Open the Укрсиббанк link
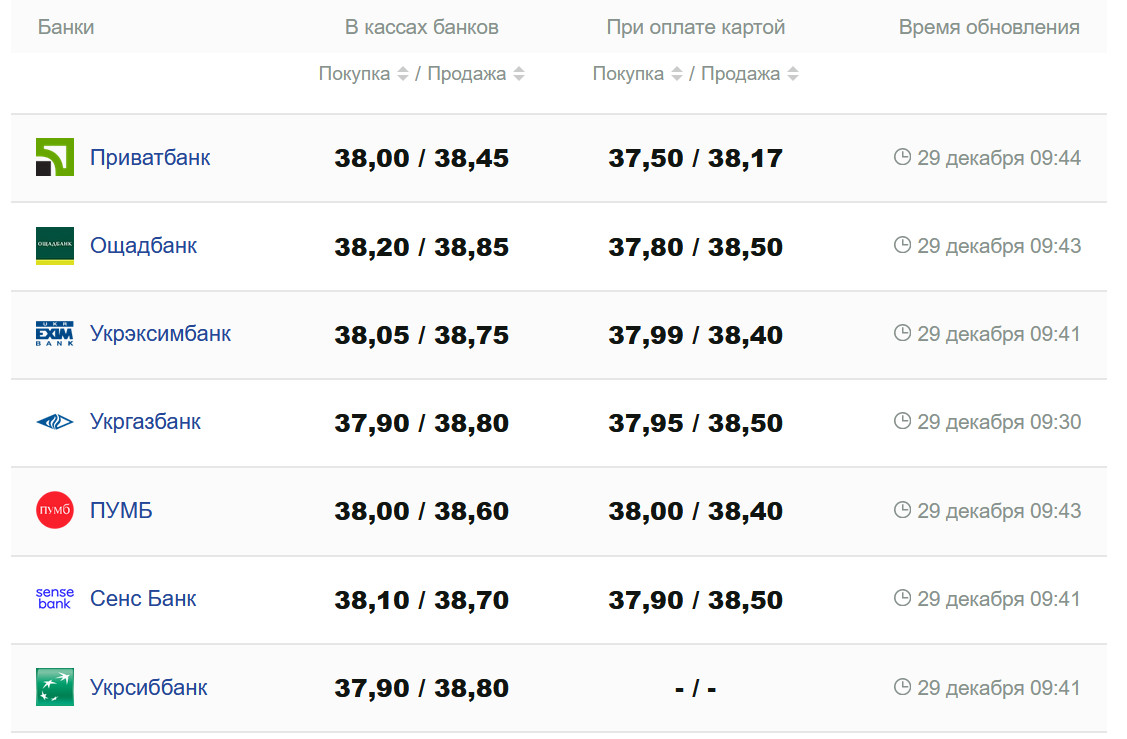 (x=149, y=687)
